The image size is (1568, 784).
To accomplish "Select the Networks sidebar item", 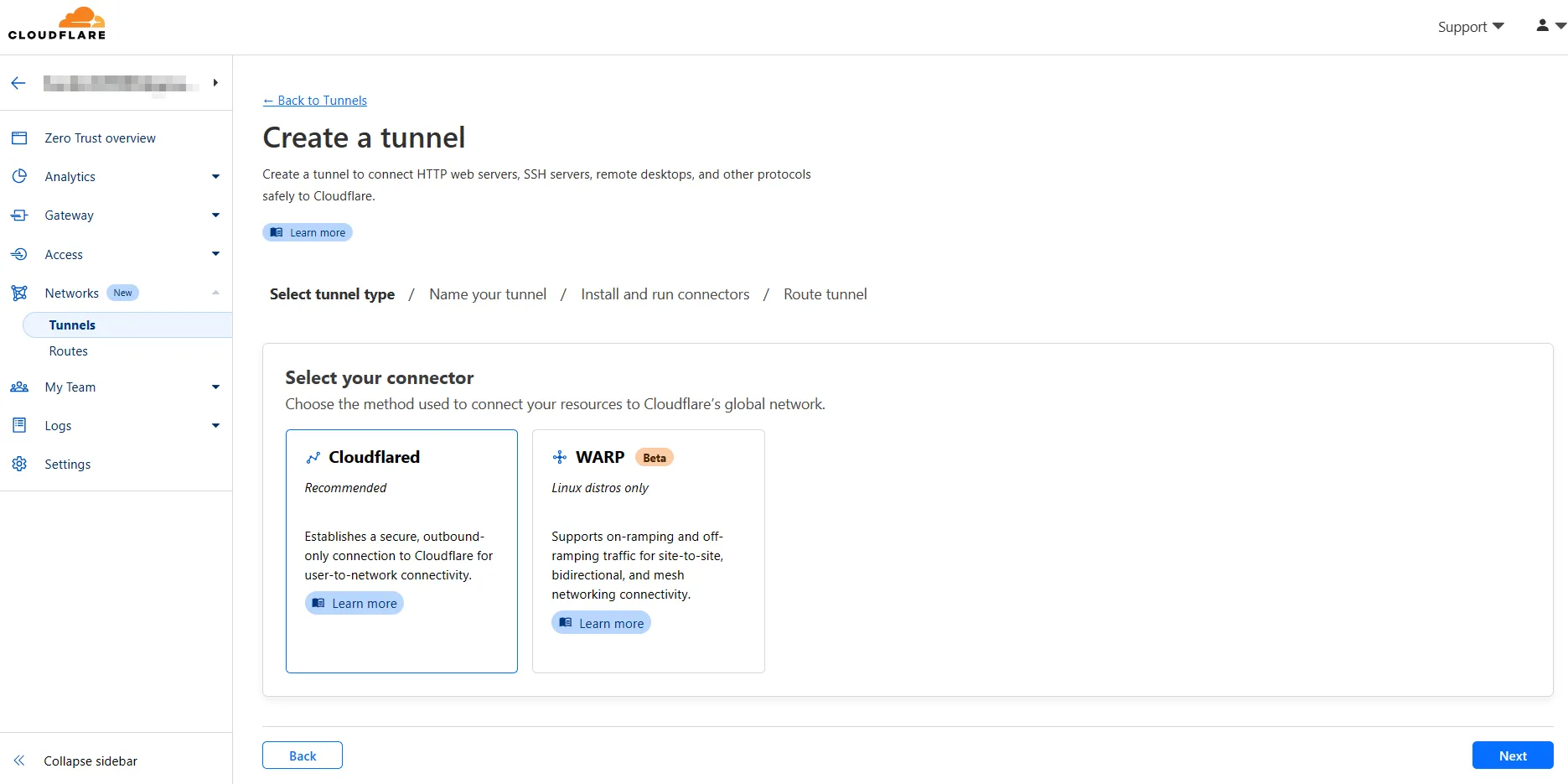I will pos(72,293).
